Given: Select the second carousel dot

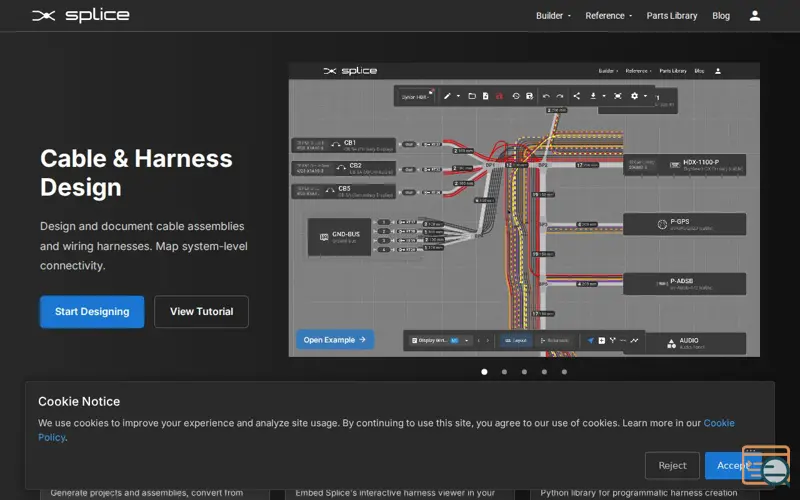Looking at the screenshot, I should coord(504,372).
